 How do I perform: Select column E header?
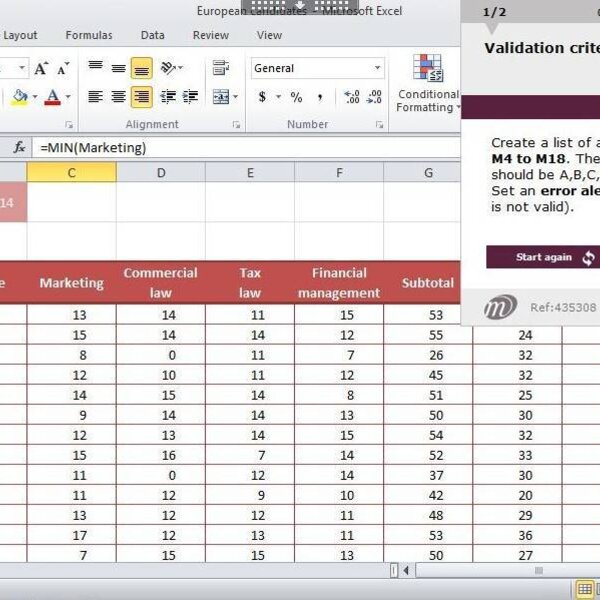pyautogui.click(x=250, y=173)
